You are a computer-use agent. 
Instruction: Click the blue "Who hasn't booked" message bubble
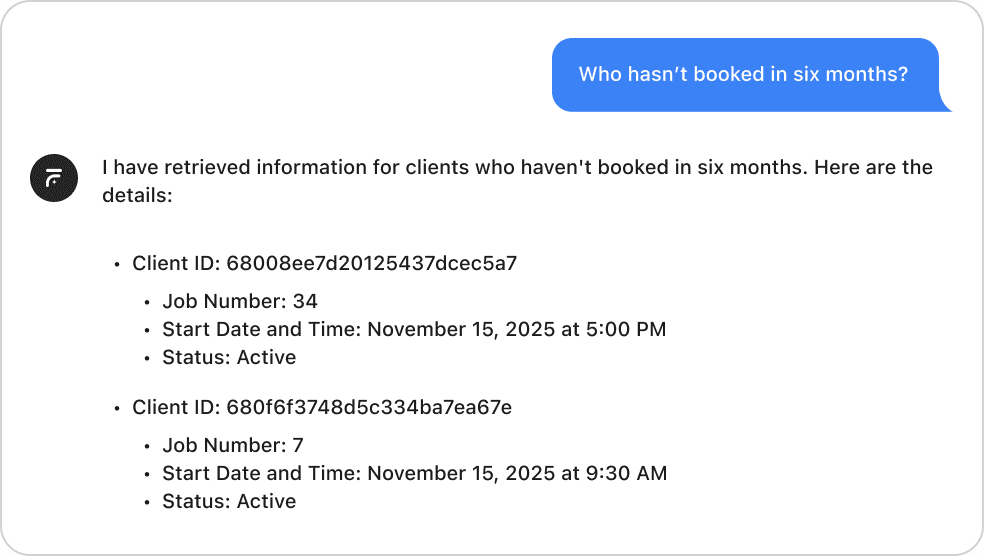743,75
